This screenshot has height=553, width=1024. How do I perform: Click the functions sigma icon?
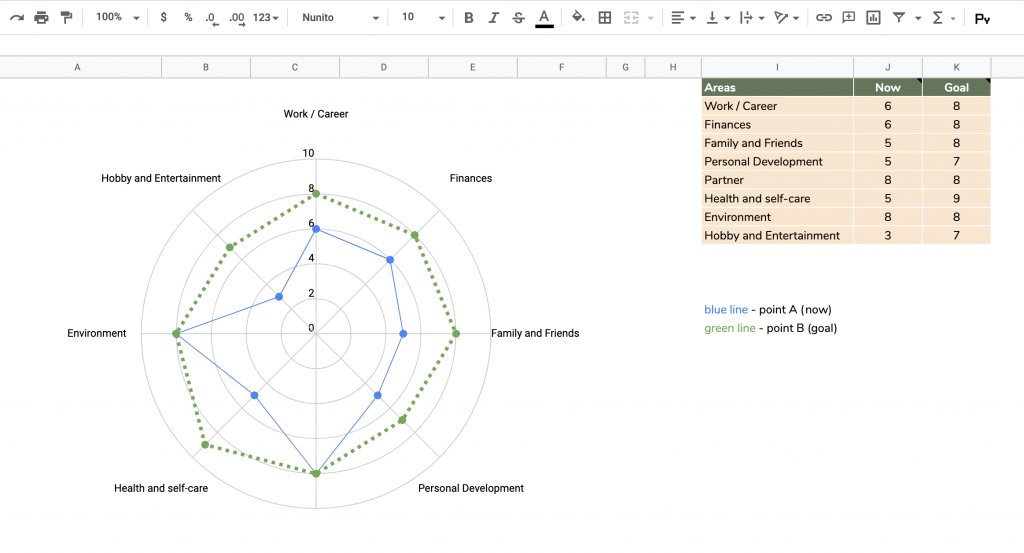click(938, 18)
